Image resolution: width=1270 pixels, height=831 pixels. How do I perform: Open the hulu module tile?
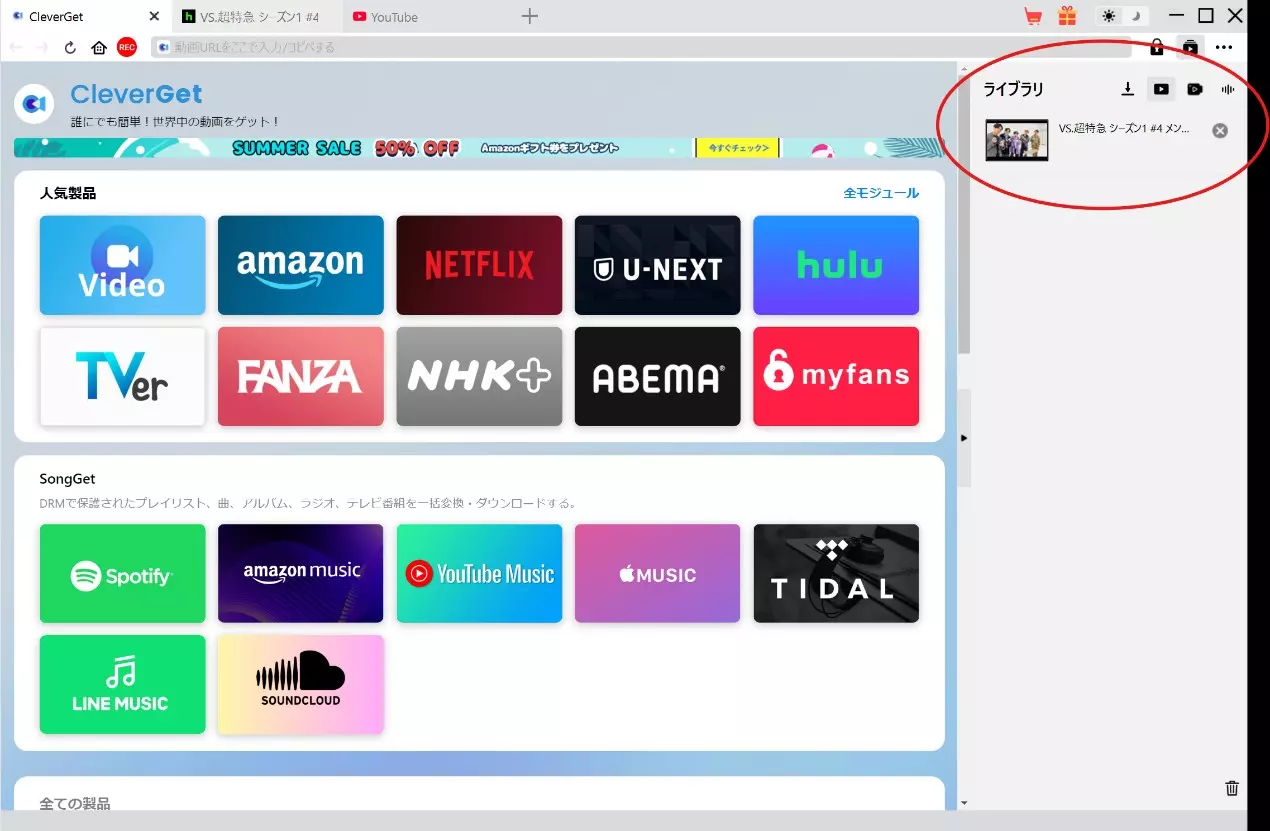[836, 265]
